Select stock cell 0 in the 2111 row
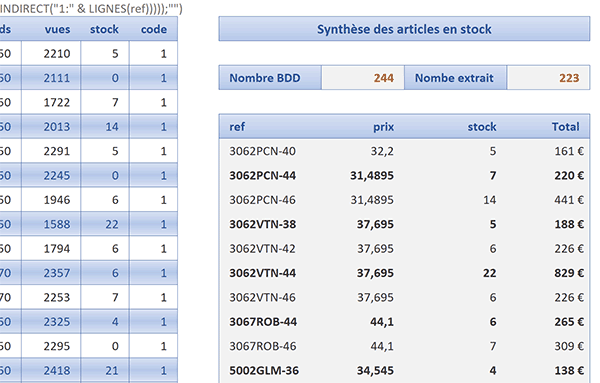The width and height of the screenshot is (600, 383). [104, 78]
